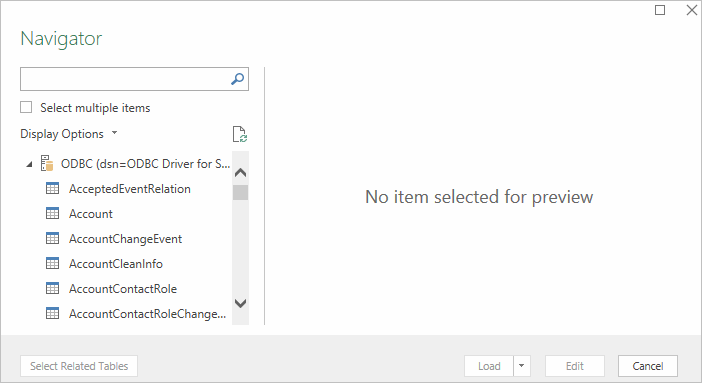Click the AcceptedEventRelation table icon
The width and height of the screenshot is (702, 383).
click(x=52, y=189)
